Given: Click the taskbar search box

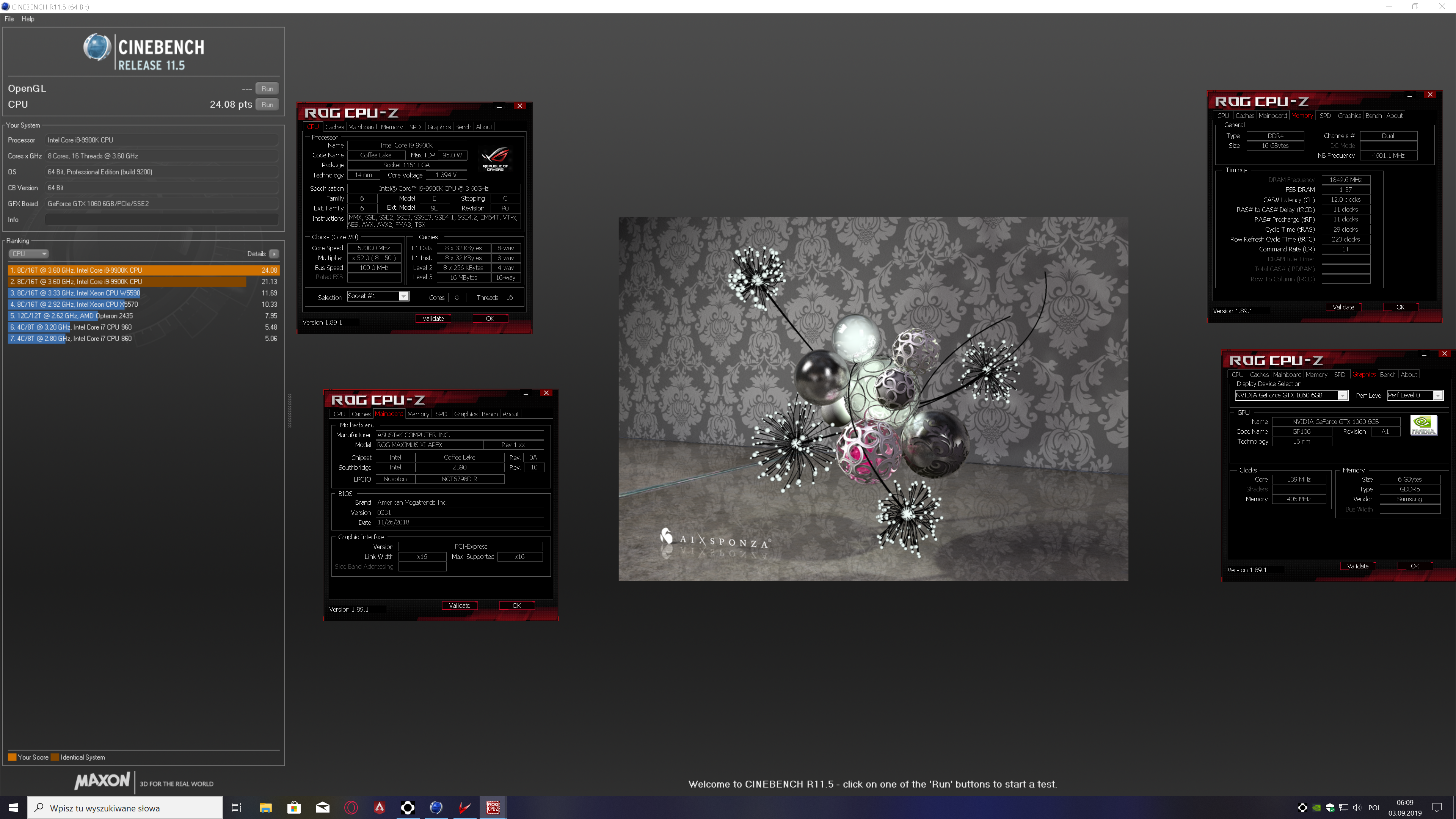Looking at the screenshot, I should point(126,808).
